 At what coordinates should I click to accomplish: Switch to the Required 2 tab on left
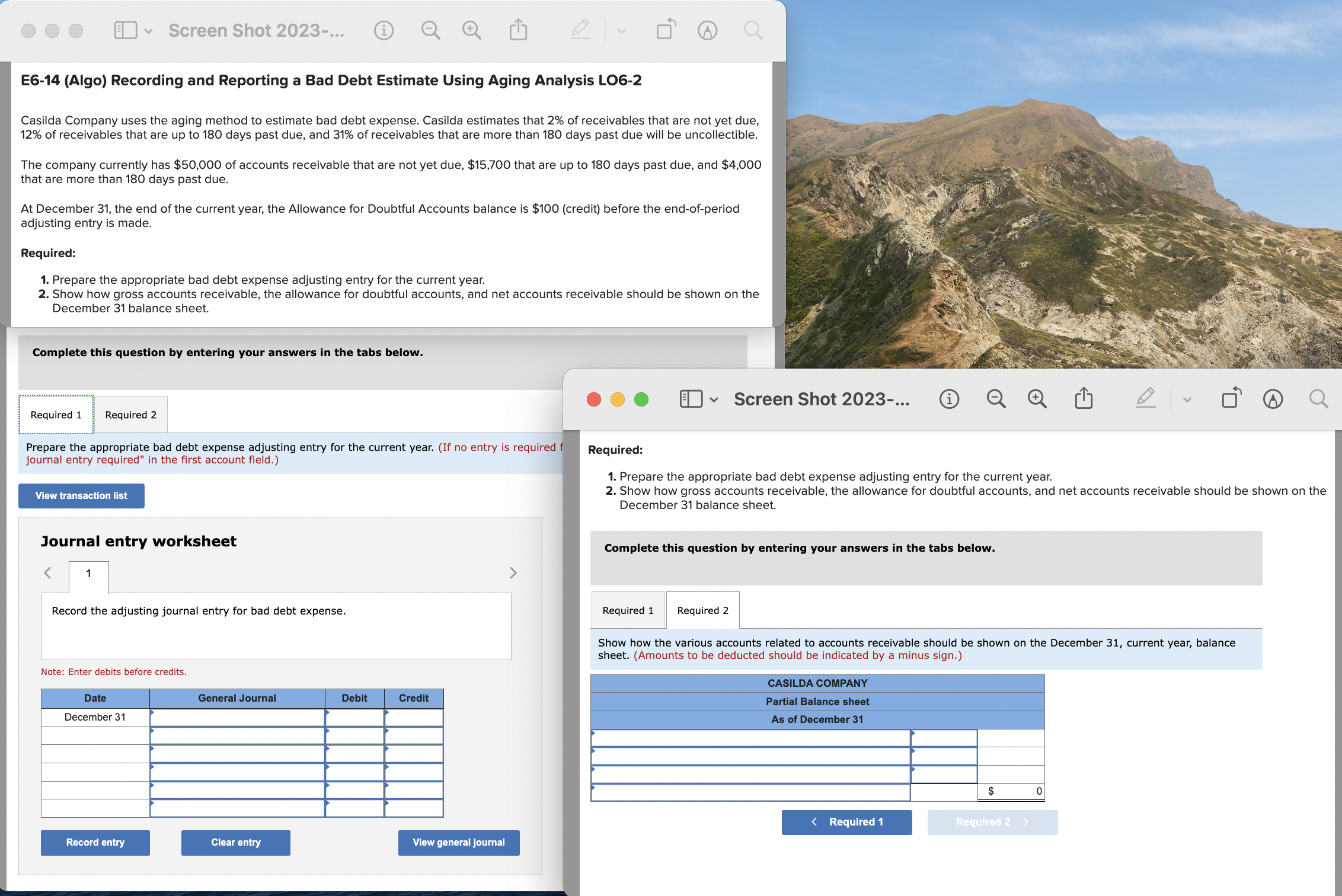(x=131, y=415)
